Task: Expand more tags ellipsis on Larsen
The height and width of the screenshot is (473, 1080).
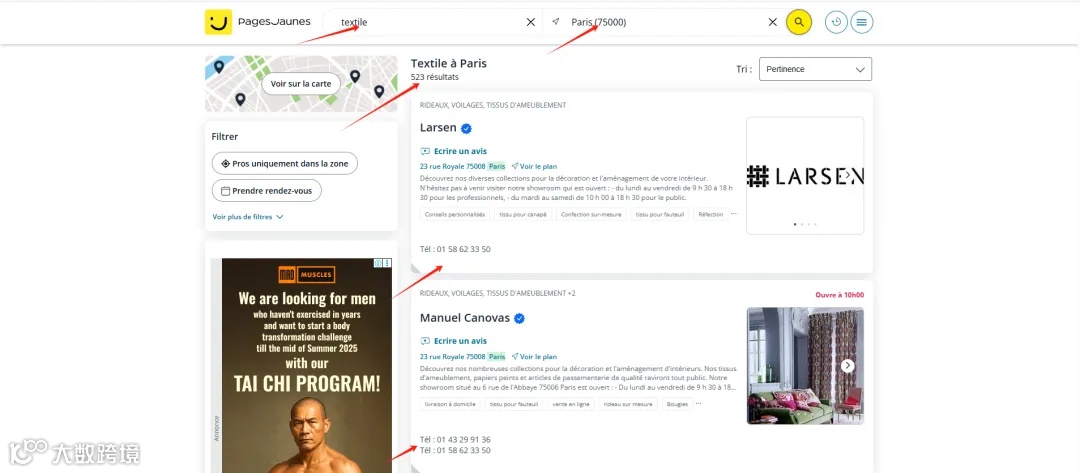Action: coord(734,213)
